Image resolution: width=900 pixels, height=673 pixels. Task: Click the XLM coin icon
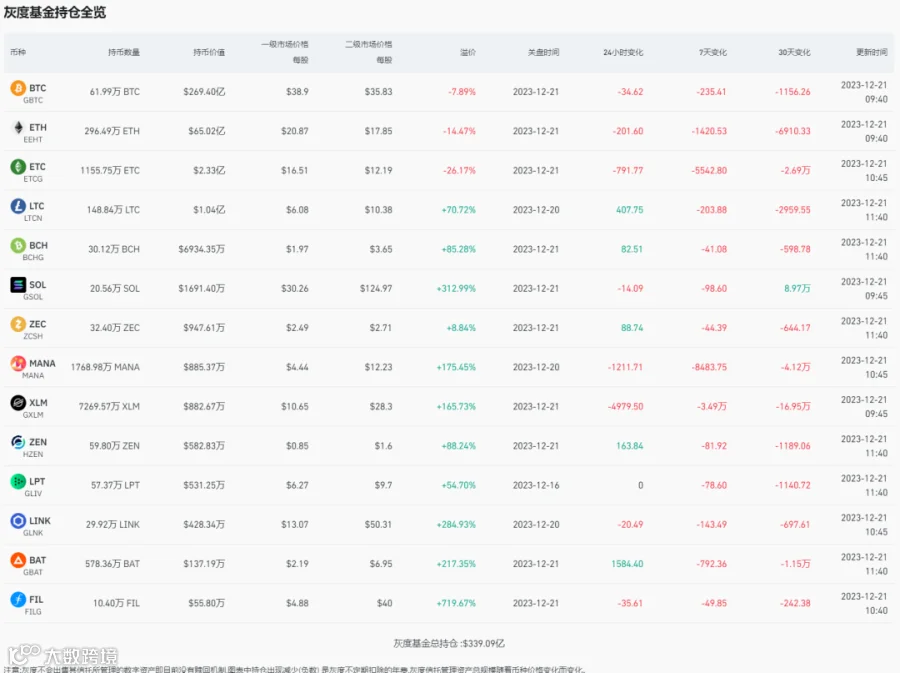pos(18,403)
